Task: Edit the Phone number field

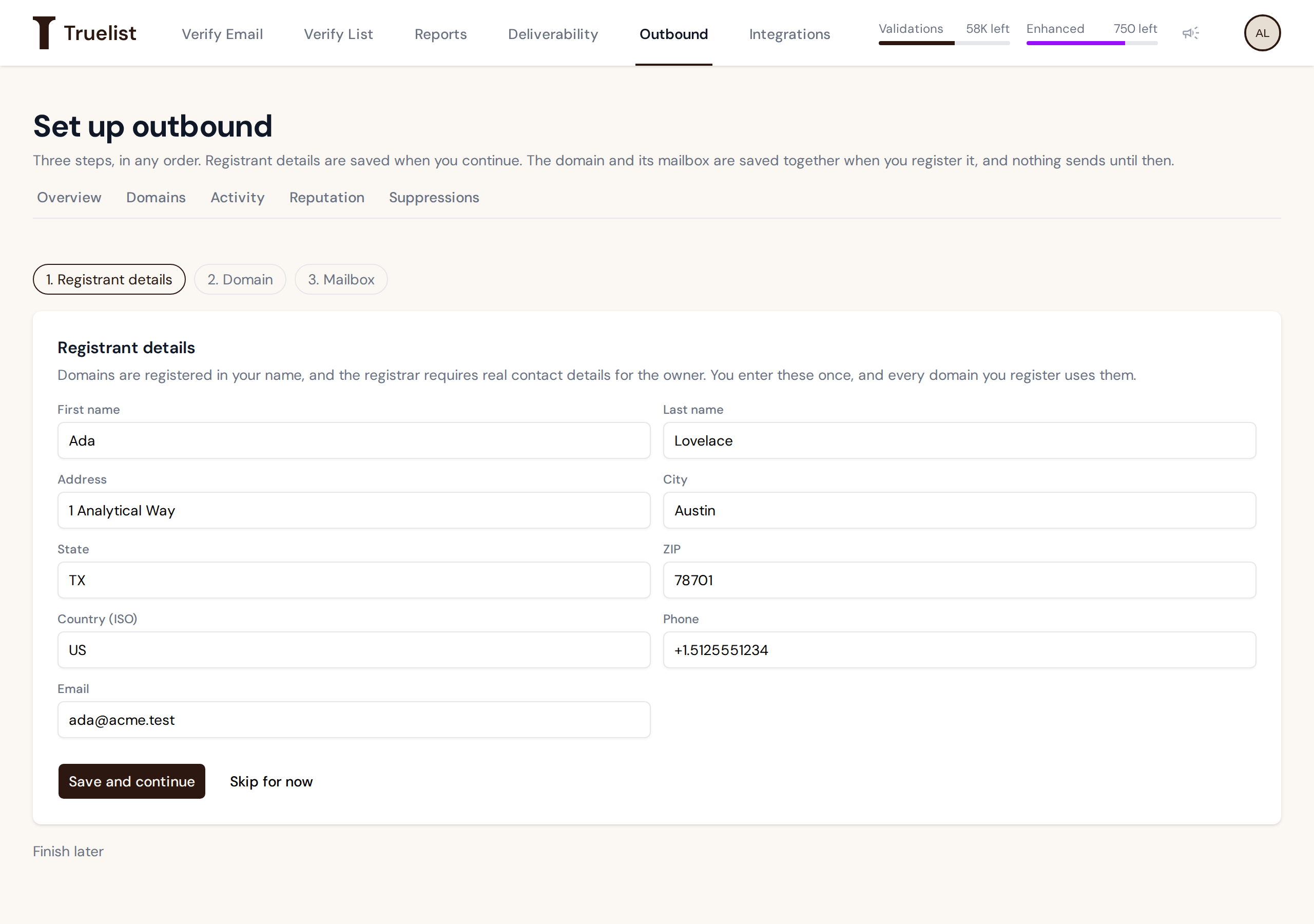Action: point(959,650)
